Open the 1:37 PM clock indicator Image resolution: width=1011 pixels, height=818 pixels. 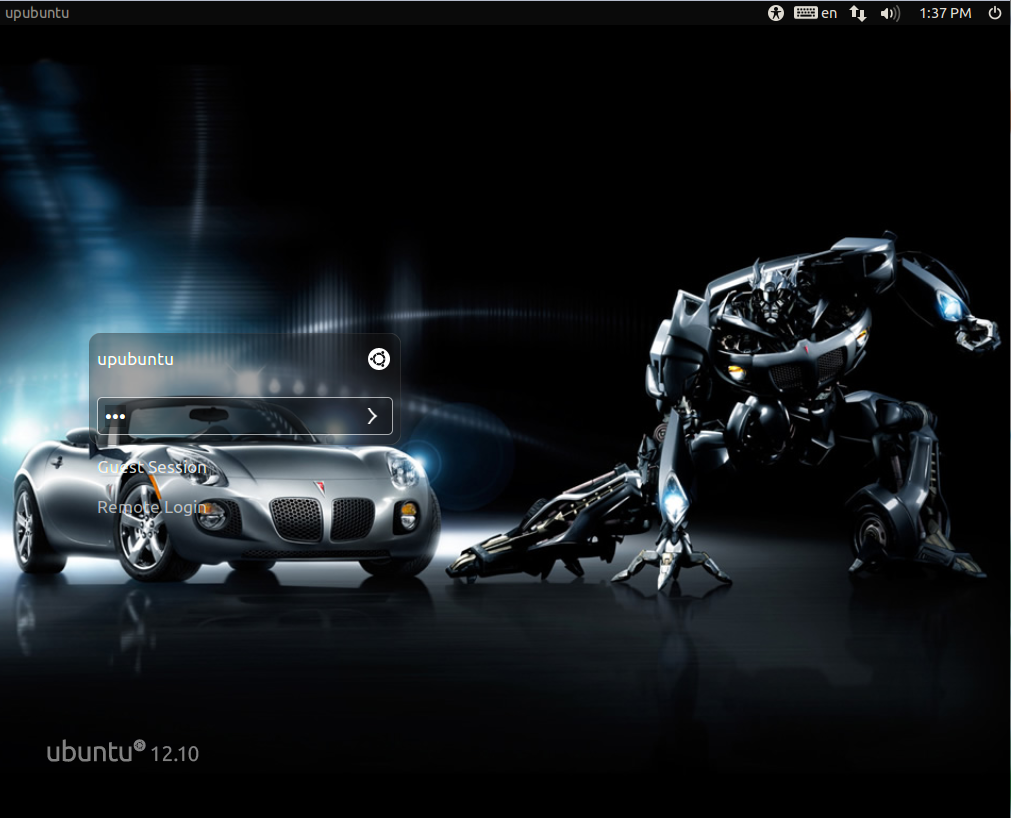pos(945,13)
